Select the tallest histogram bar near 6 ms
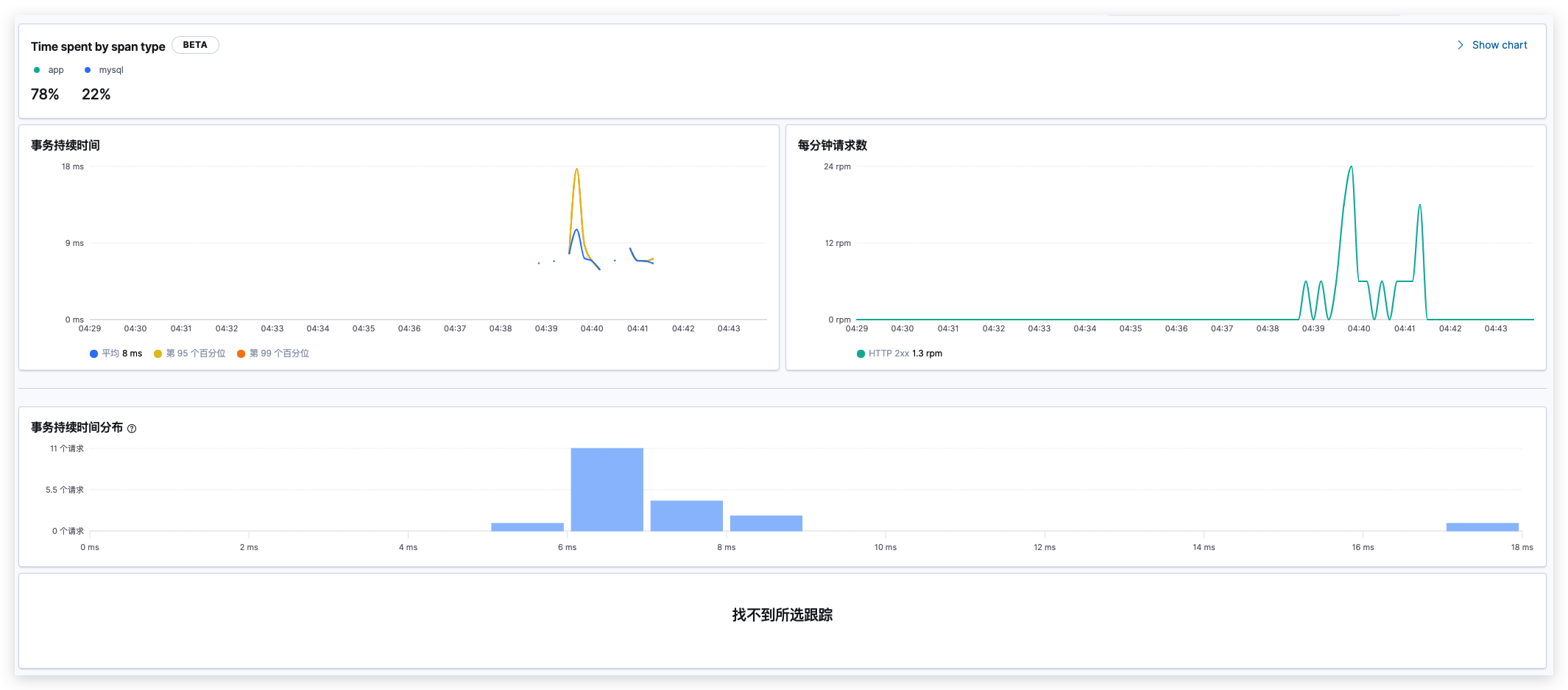Image resolution: width=1568 pixels, height=690 pixels. 607,489
